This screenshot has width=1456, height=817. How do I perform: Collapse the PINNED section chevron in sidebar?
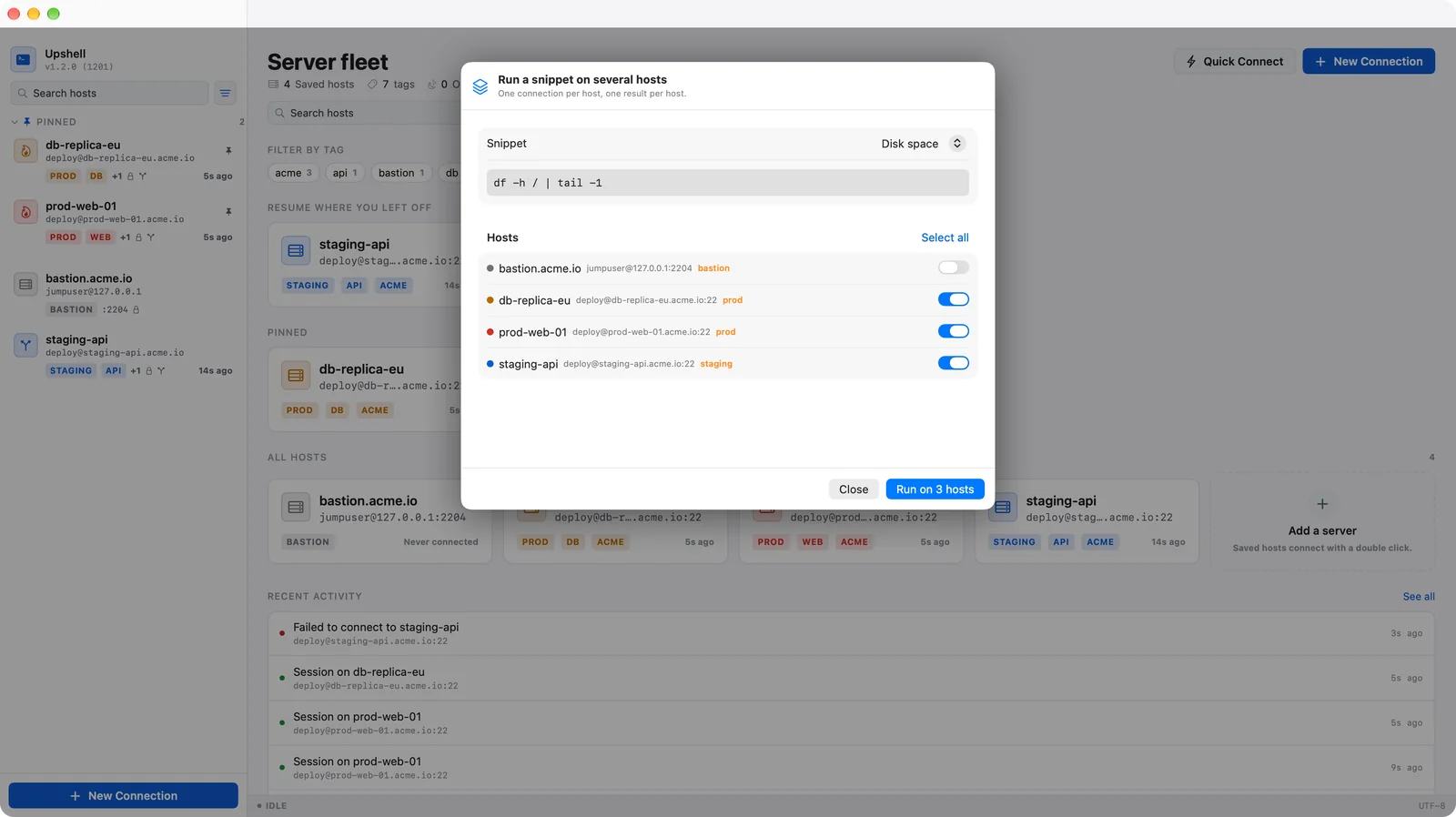[15, 122]
